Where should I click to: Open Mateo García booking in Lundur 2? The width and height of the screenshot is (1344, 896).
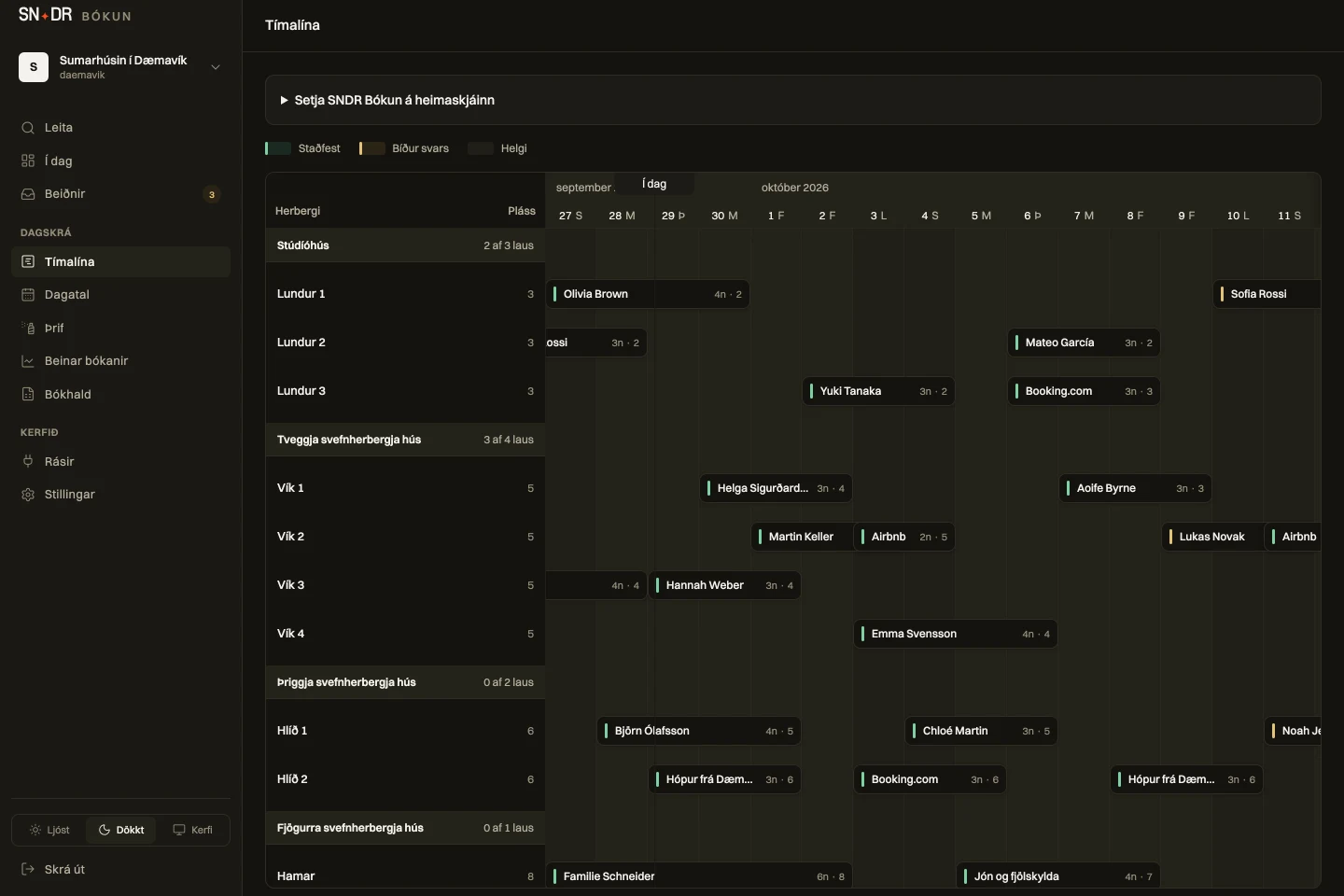click(1084, 343)
